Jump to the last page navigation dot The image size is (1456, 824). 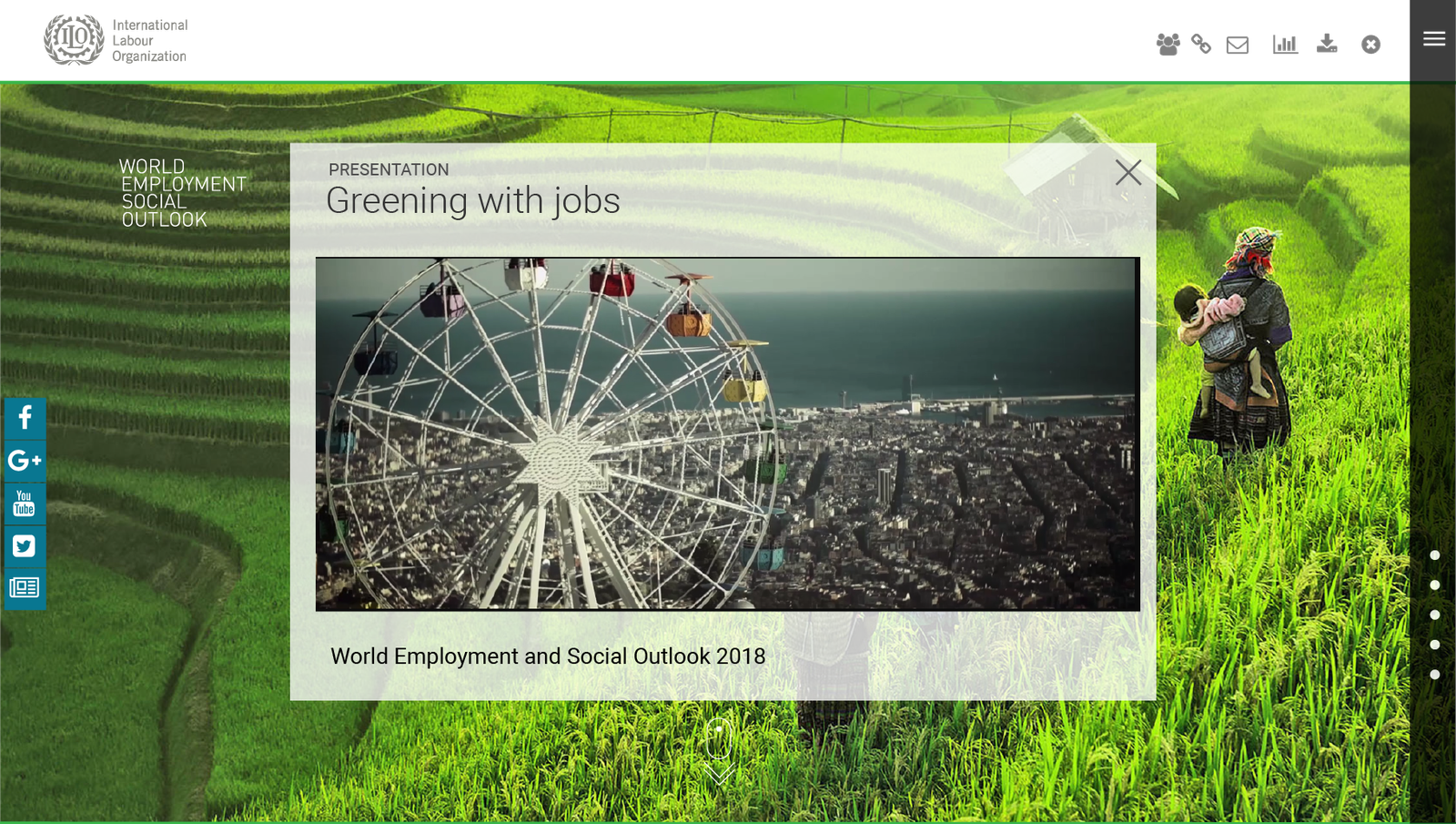tap(1435, 675)
